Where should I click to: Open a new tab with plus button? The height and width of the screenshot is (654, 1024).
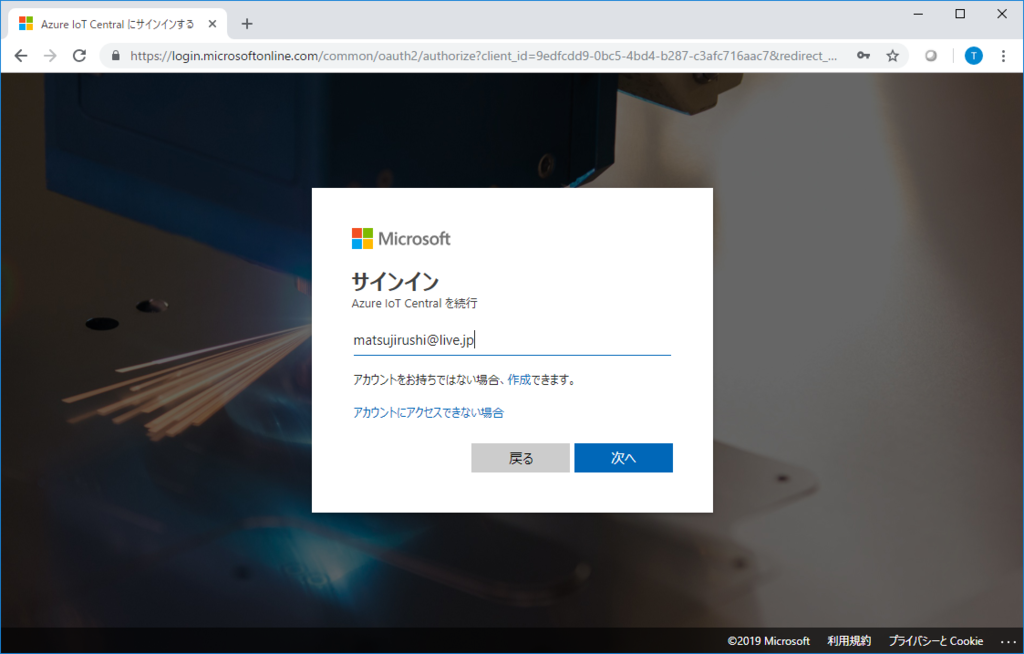tap(247, 24)
